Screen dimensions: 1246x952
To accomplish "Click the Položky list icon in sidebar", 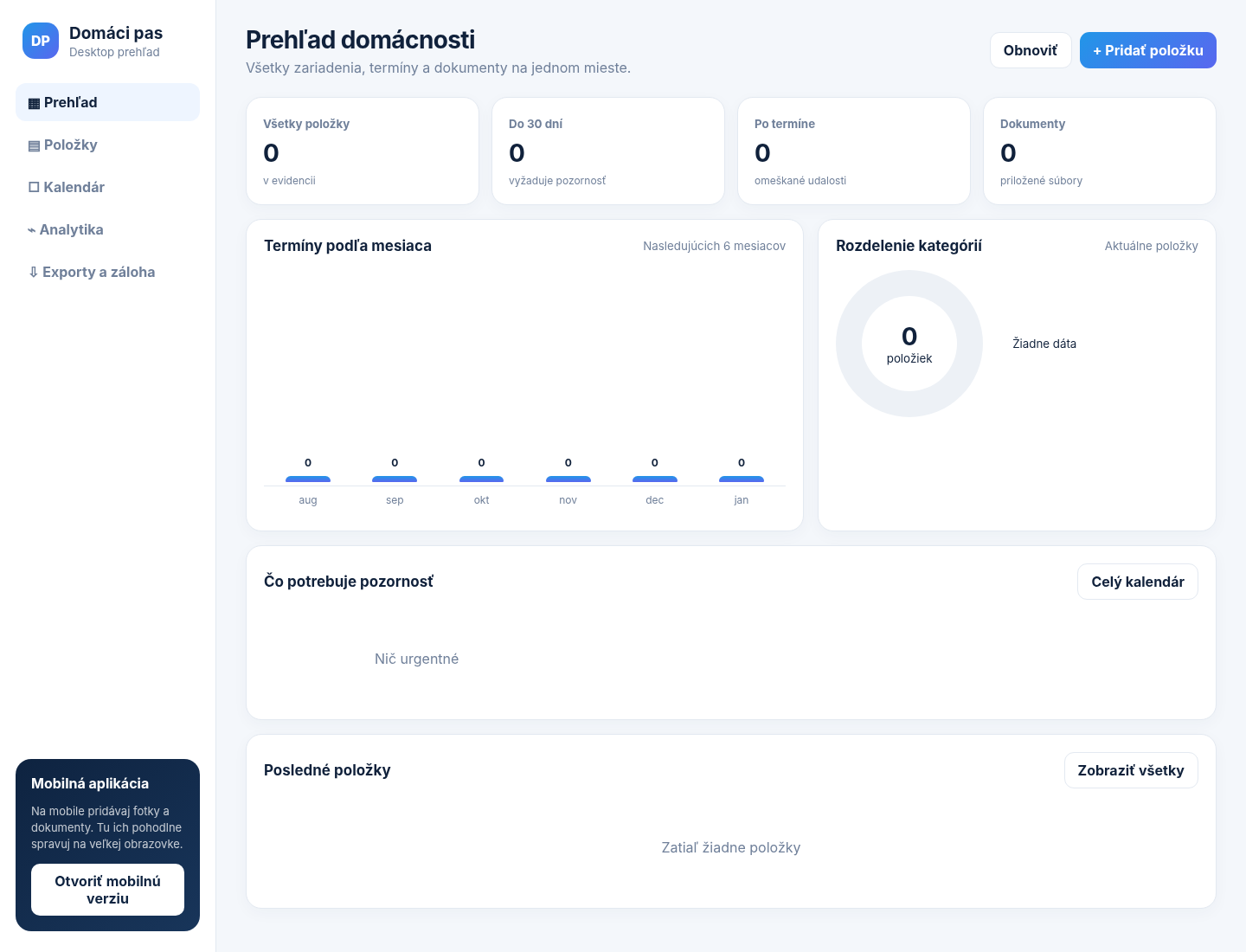I will pos(34,145).
